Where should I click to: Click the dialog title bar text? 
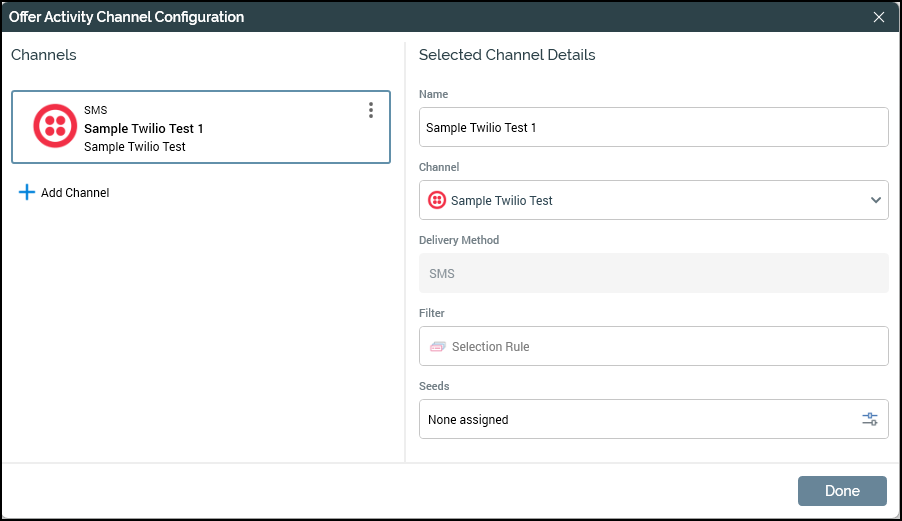[126, 17]
